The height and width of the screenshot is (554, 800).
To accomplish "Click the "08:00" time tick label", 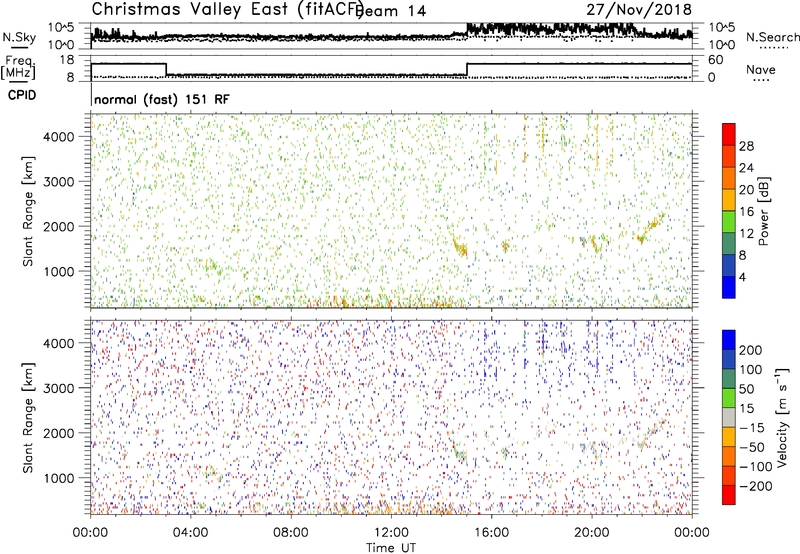I will [291, 533].
